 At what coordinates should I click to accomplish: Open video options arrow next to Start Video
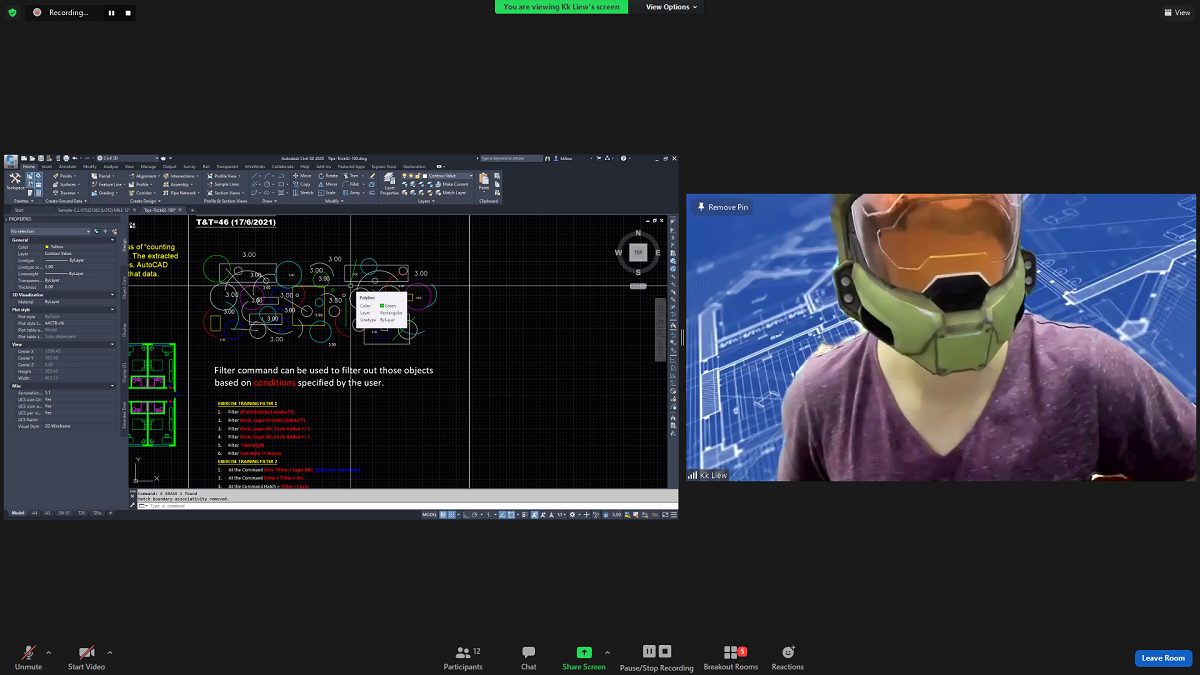(x=109, y=652)
